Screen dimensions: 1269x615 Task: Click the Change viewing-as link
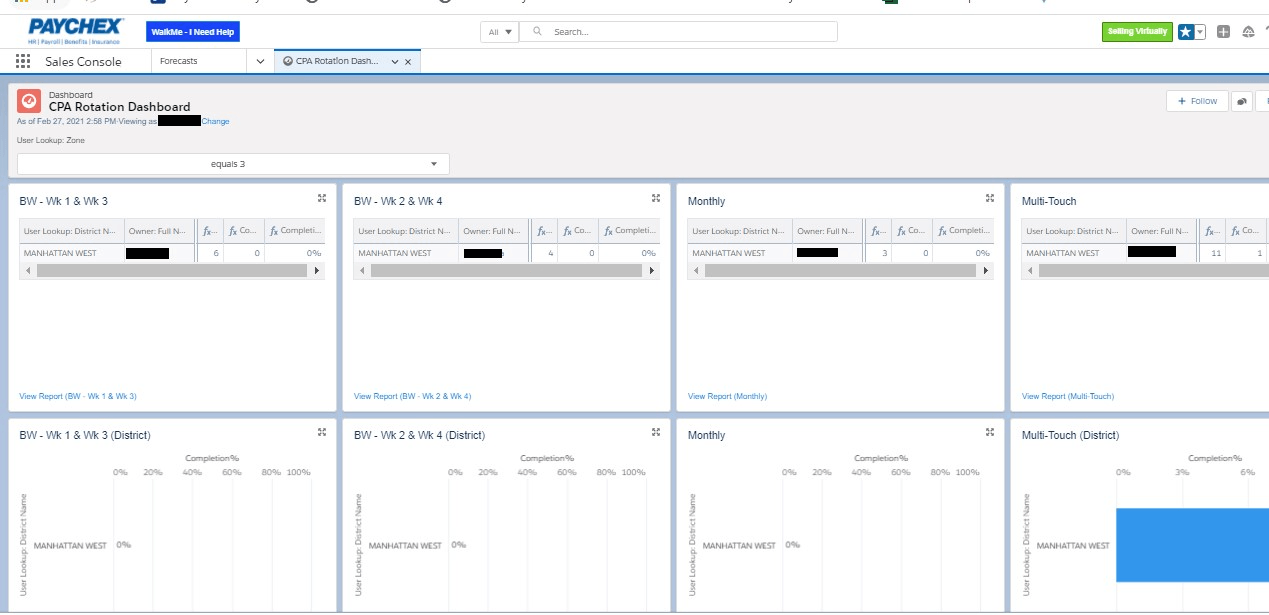pyautogui.click(x=215, y=122)
